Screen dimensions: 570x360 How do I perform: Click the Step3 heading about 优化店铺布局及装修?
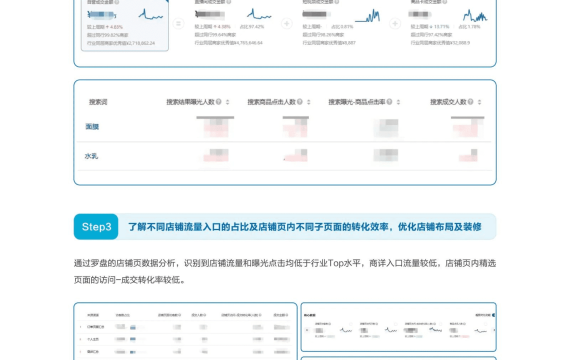point(305,227)
